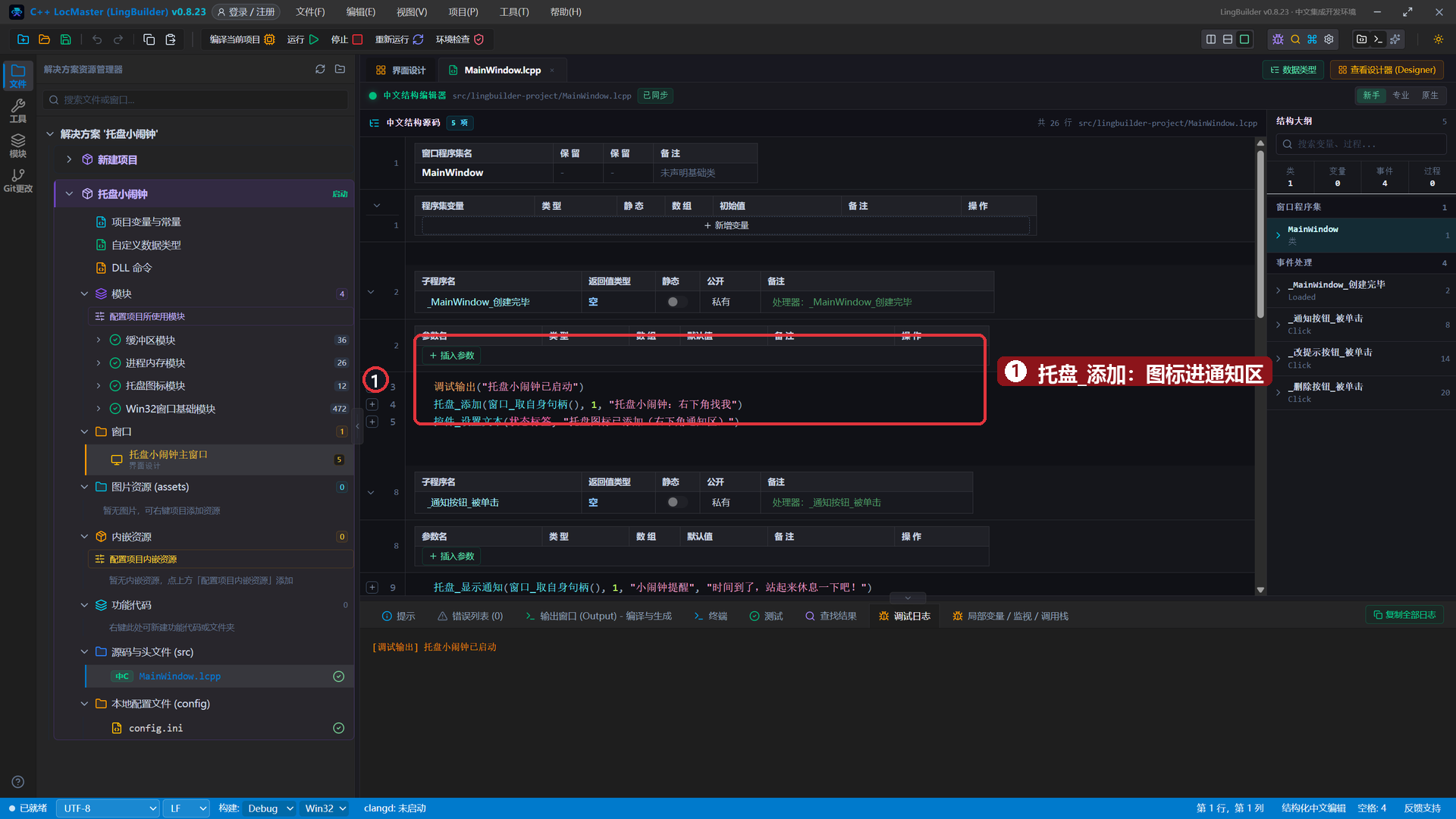
Task: Click the 搜索文件或窗口 search field
Action: pos(196,99)
